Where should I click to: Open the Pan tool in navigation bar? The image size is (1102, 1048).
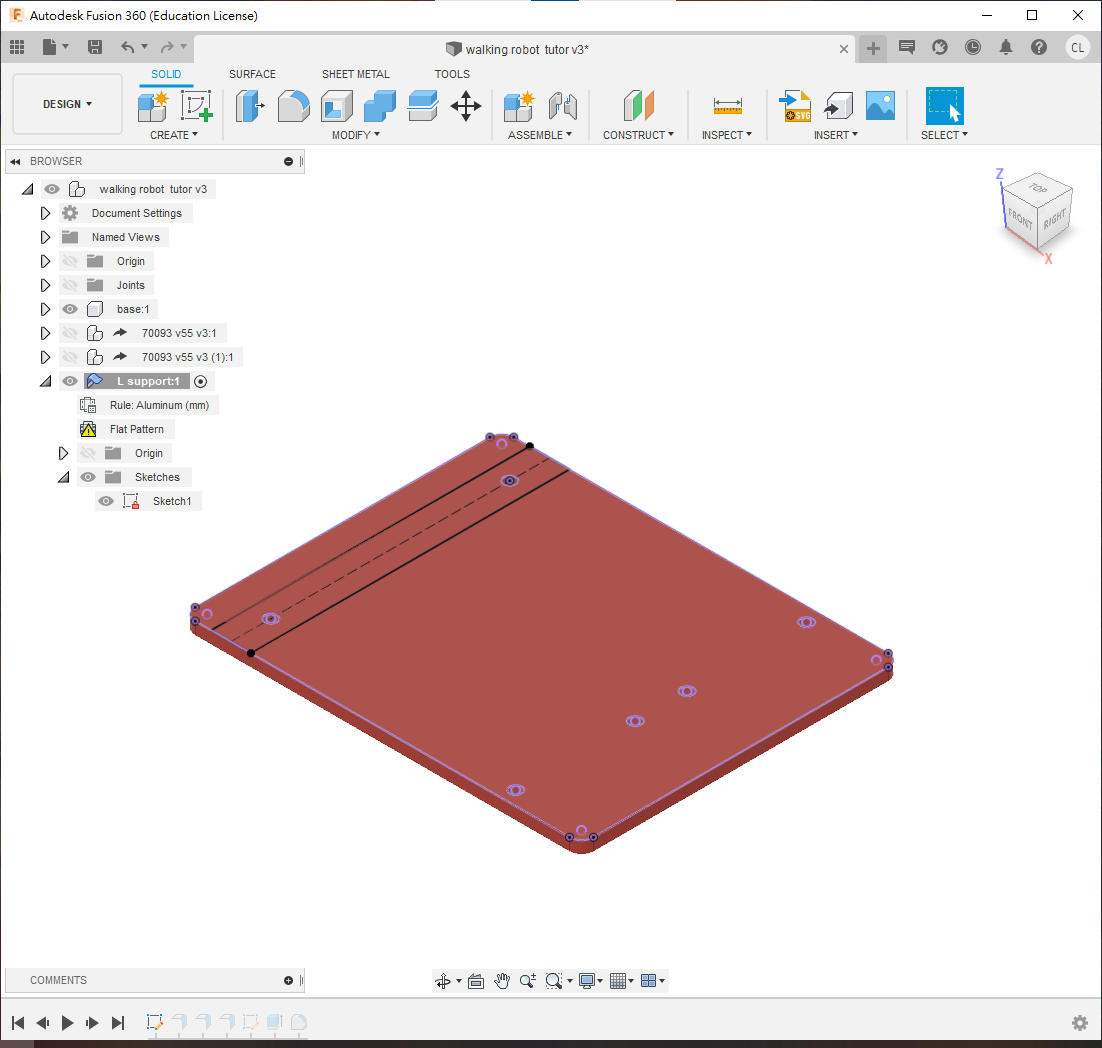coord(502,981)
